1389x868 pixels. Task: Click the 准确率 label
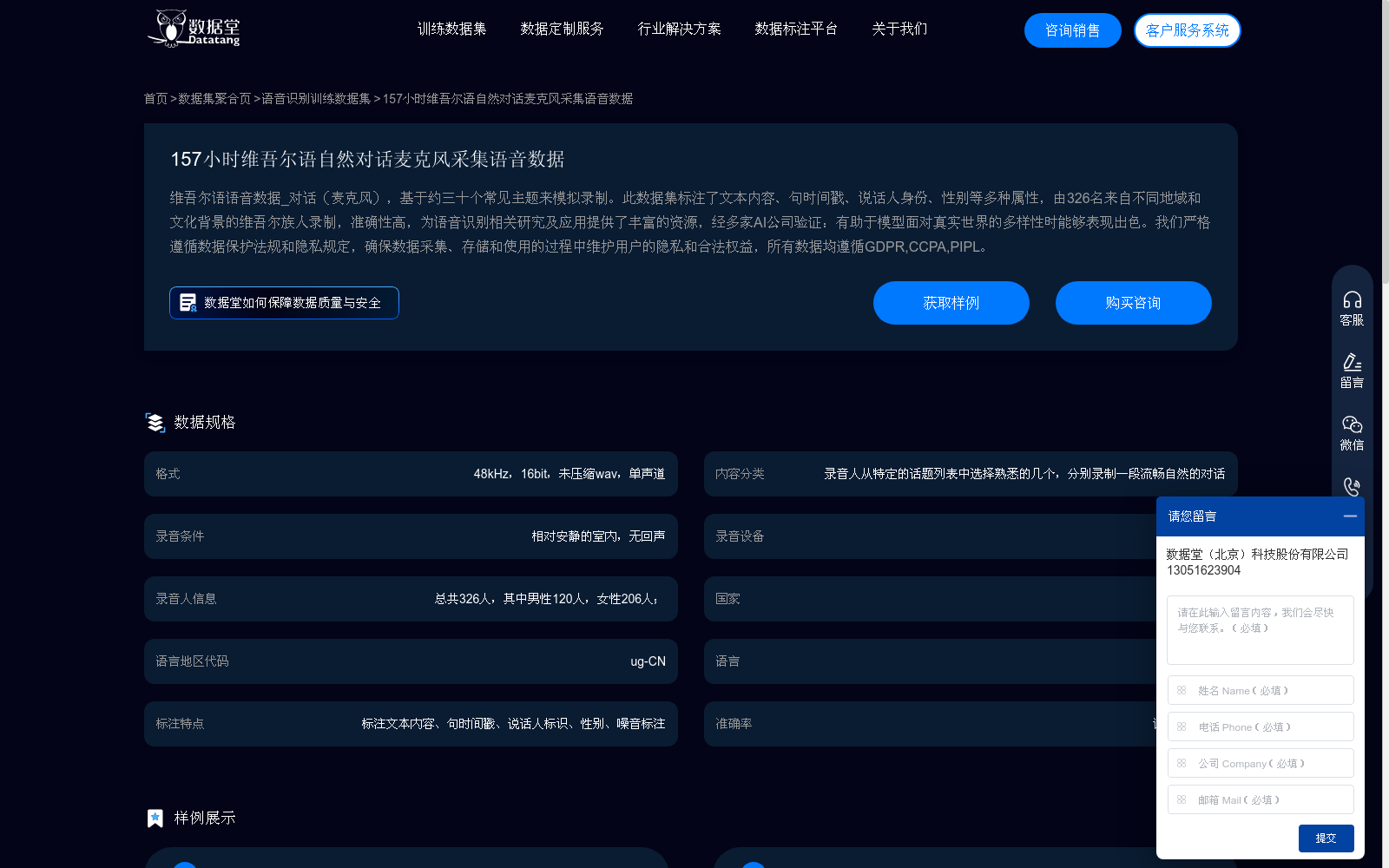[x=734, y=724]
